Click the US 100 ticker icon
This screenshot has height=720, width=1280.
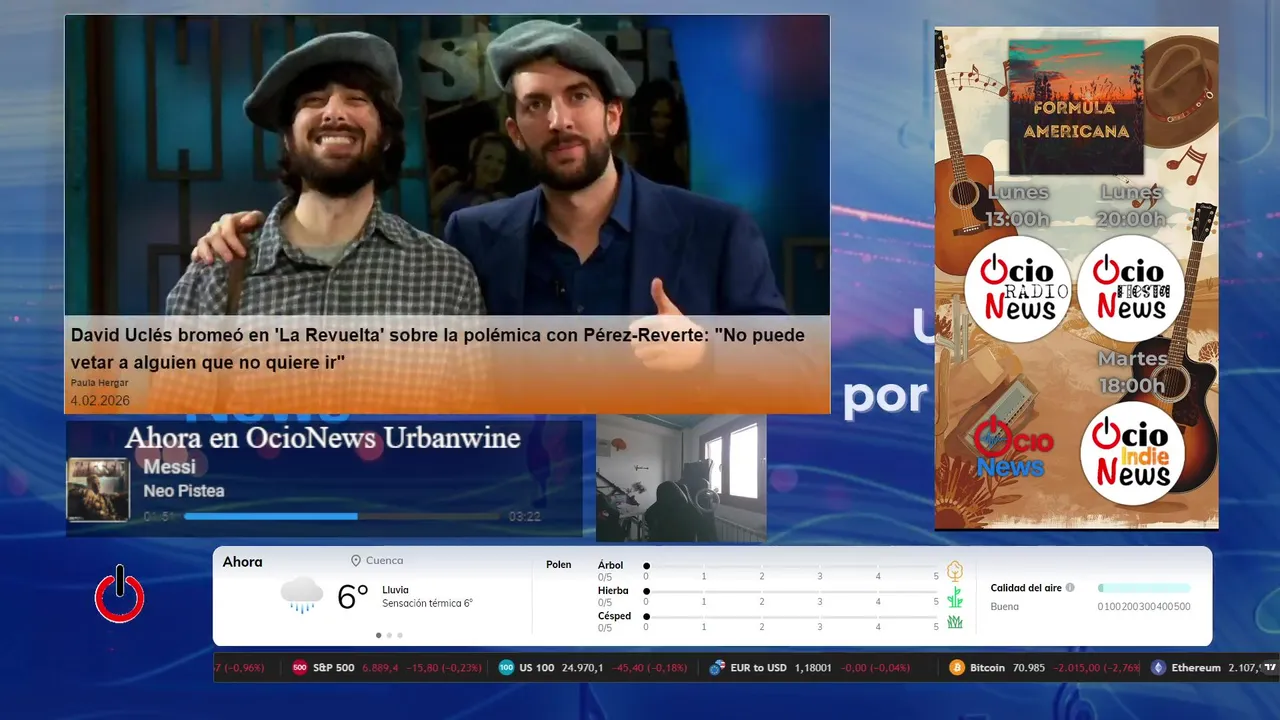[506, 667]
